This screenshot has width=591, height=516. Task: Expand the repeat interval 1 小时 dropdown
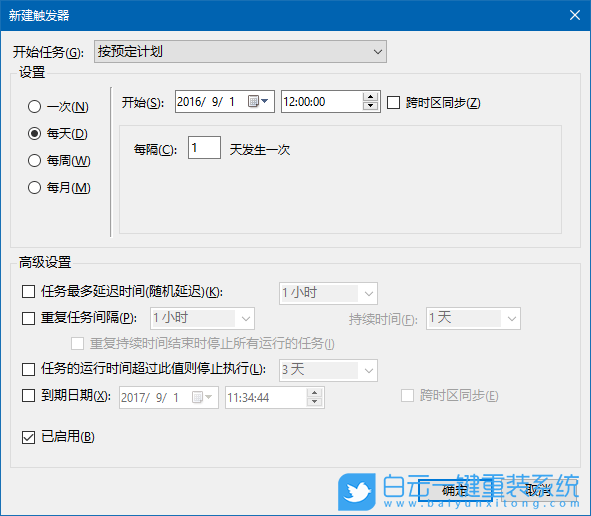[x=202, y=318]
